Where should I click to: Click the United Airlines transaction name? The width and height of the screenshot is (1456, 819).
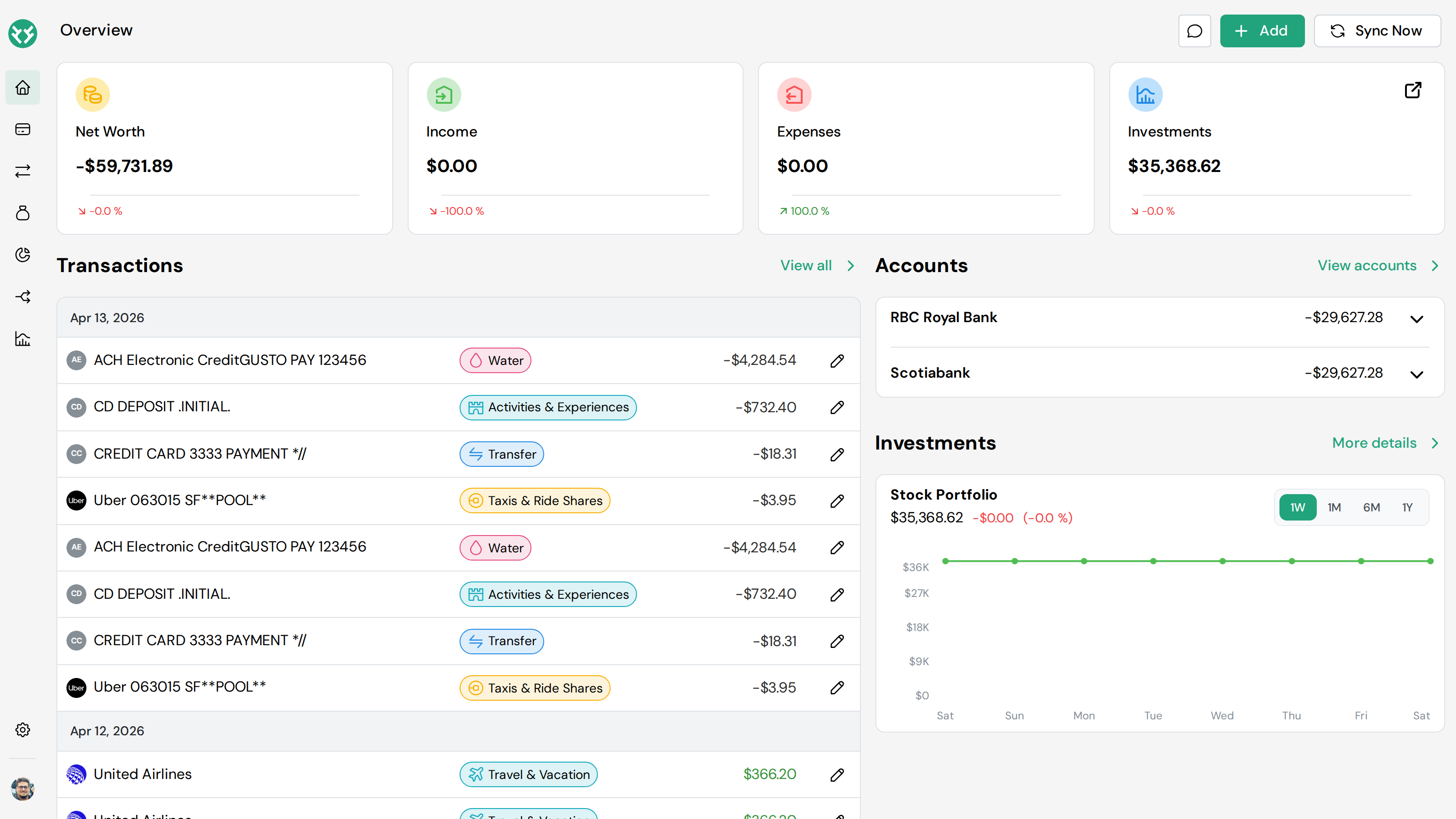[x=142, y=774]
